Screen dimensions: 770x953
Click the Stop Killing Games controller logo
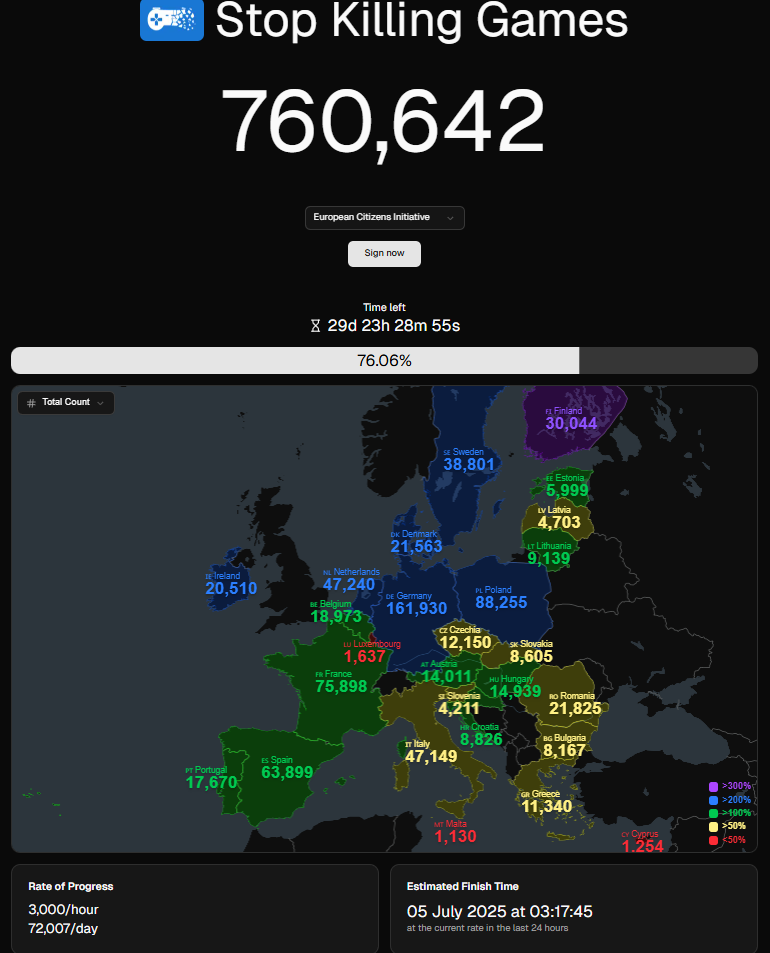point(172,20)
